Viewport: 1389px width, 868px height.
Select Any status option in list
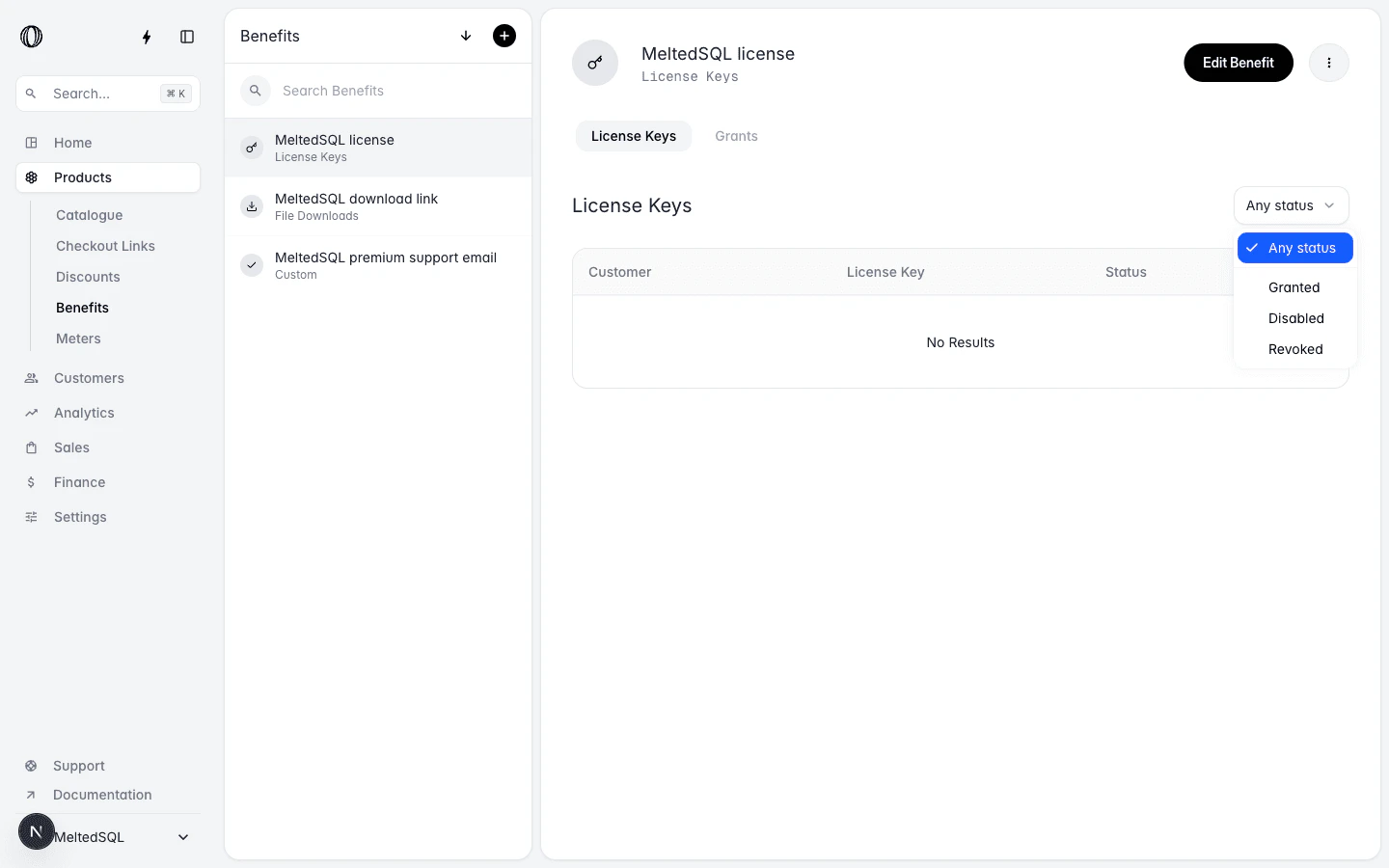coord(1295,248)
